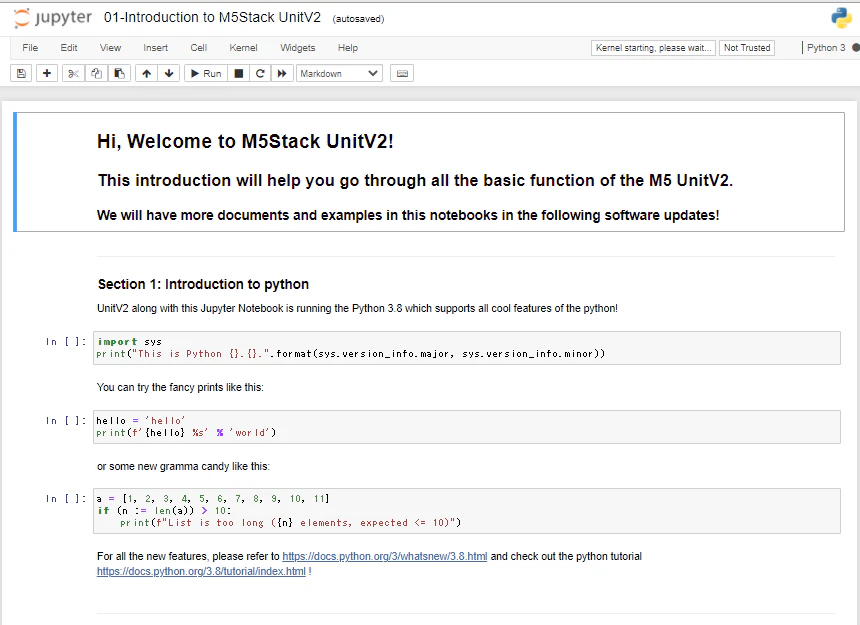
Task: Click the hello = 'hello' code cell
Action: tap(467, 427)
